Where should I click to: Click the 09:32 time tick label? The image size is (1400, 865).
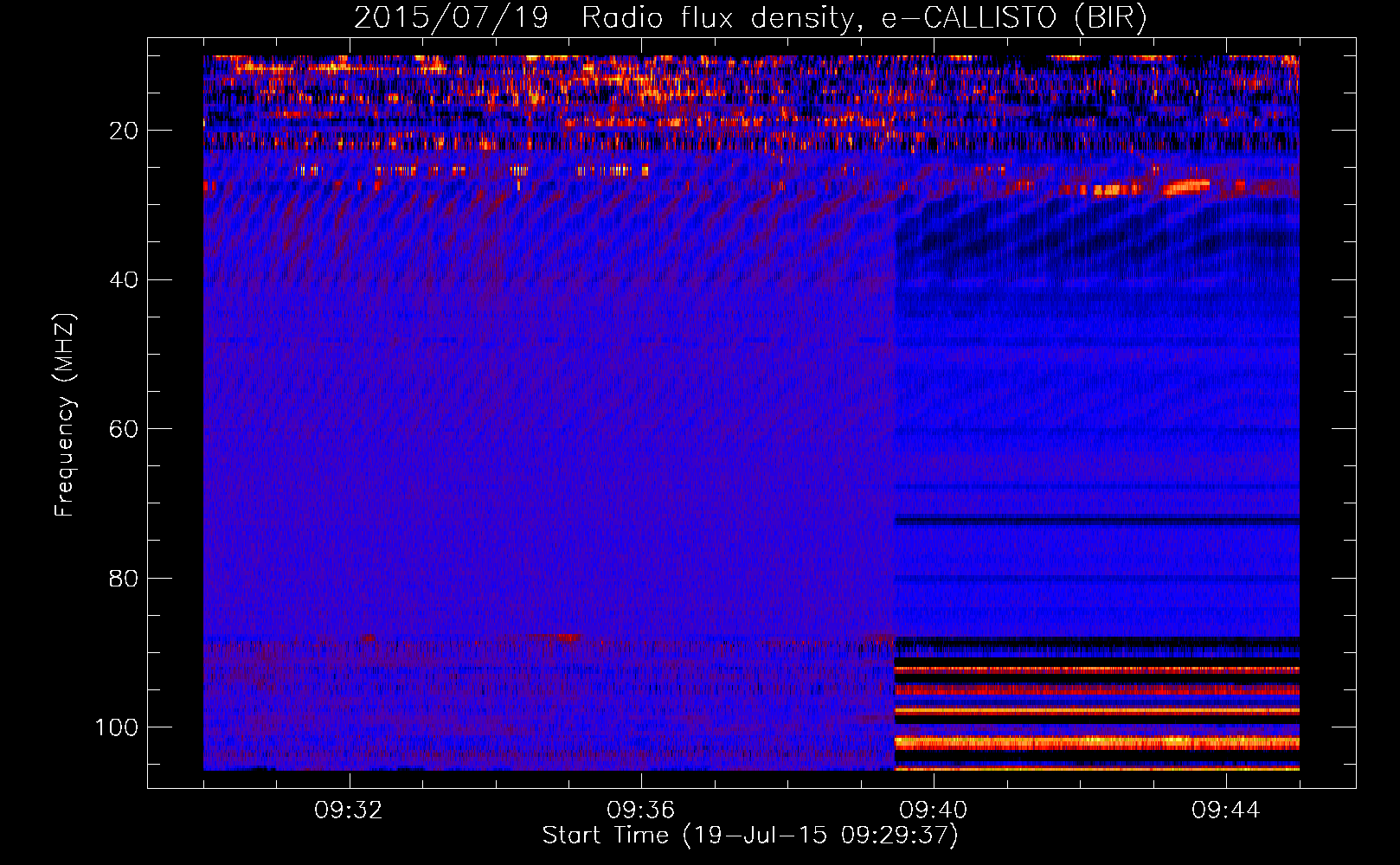coord(349,811)
